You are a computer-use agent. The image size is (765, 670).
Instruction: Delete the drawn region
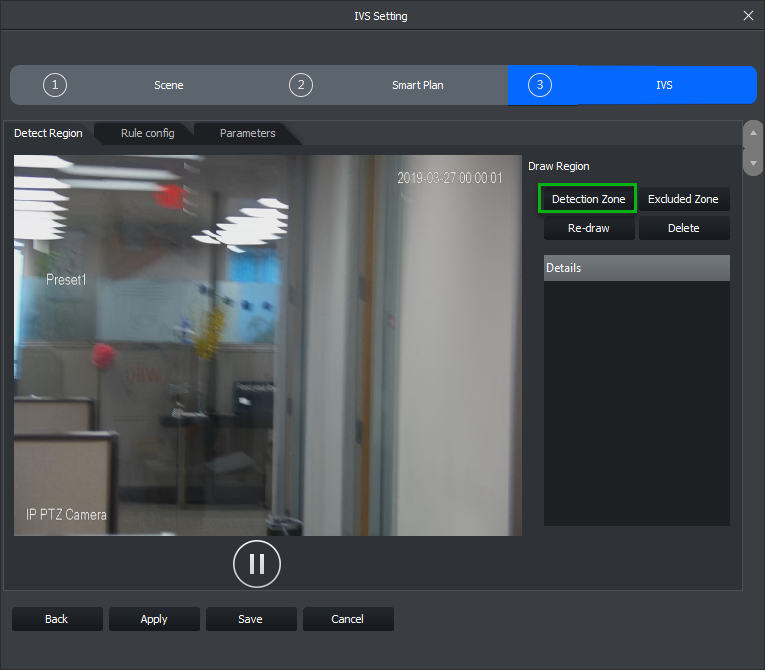click(683, 228)
